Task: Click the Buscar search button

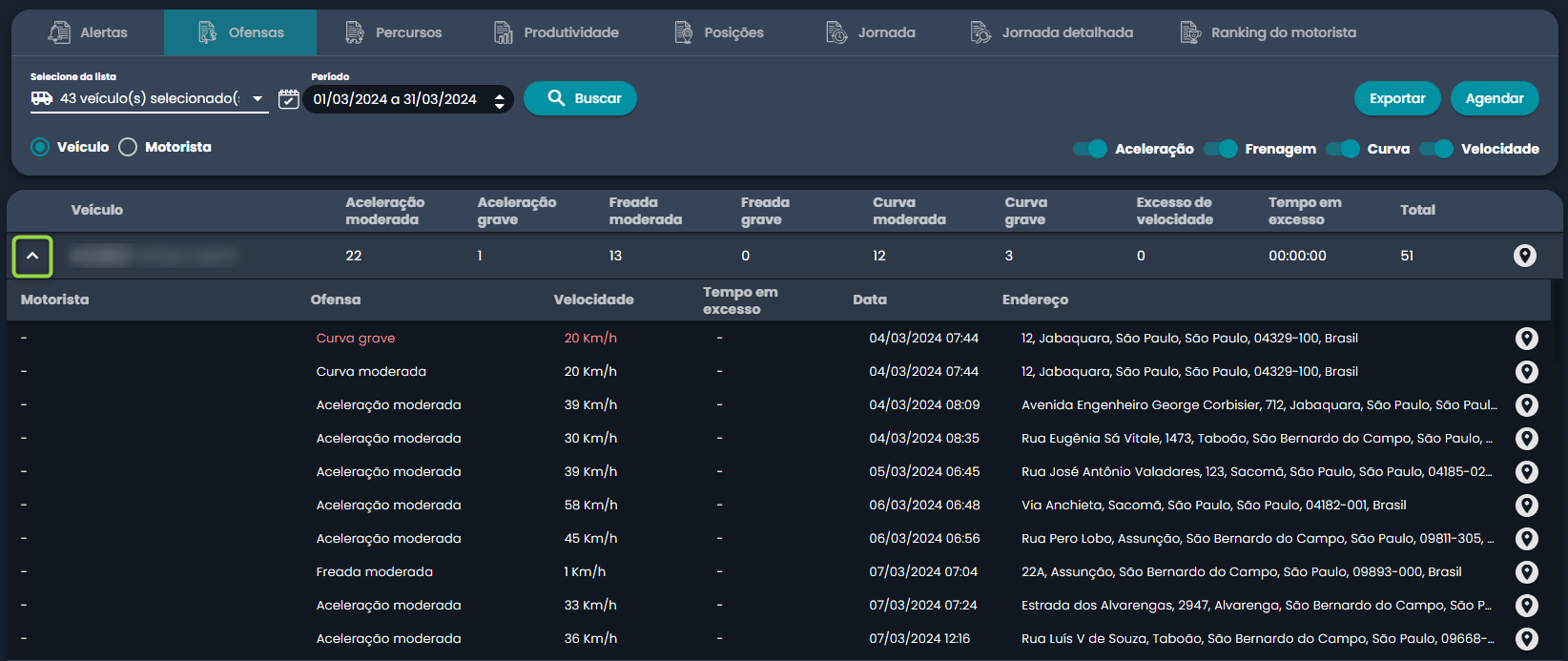Action: coord(580,98)
